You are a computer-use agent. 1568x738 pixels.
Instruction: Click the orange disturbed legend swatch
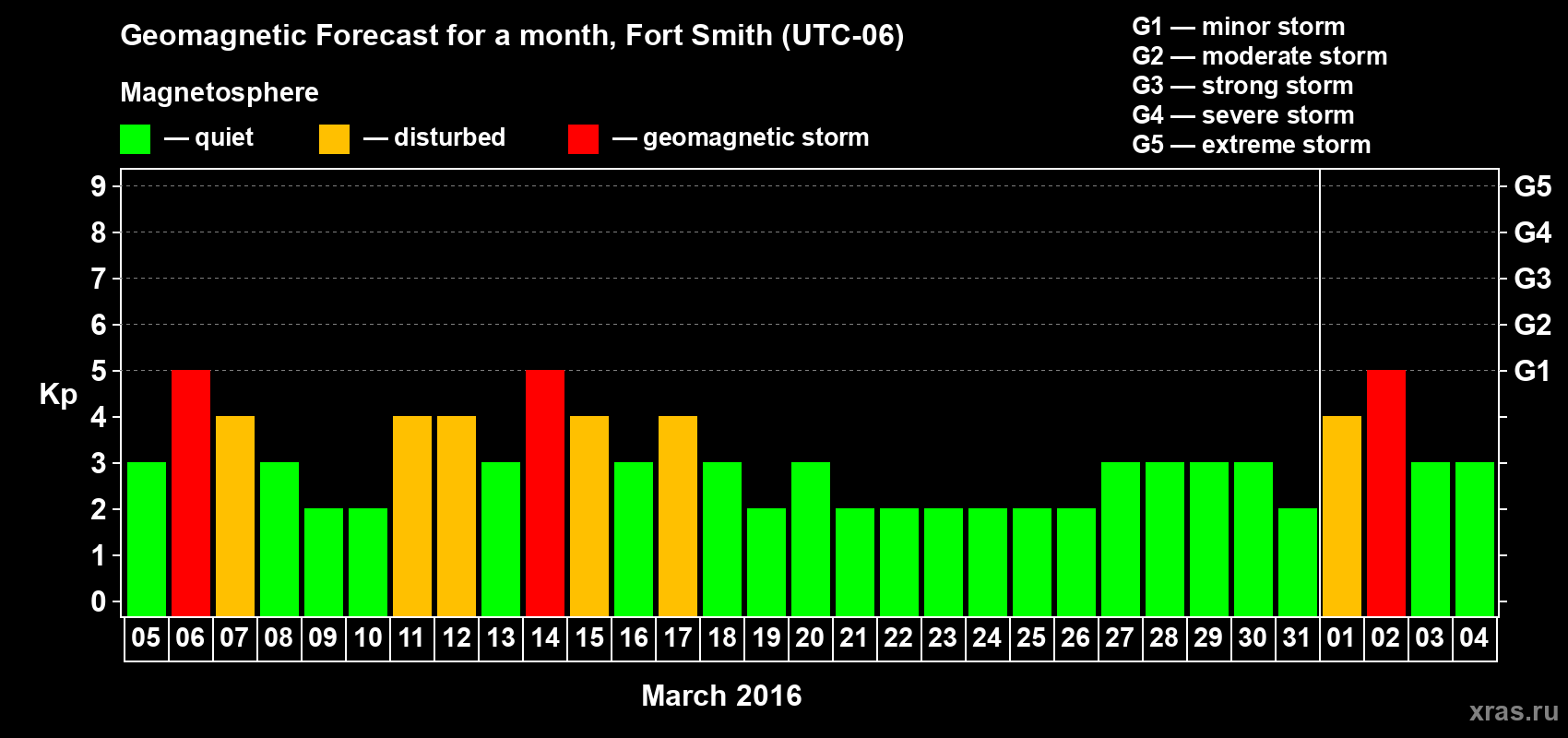(x=334, y=139)
